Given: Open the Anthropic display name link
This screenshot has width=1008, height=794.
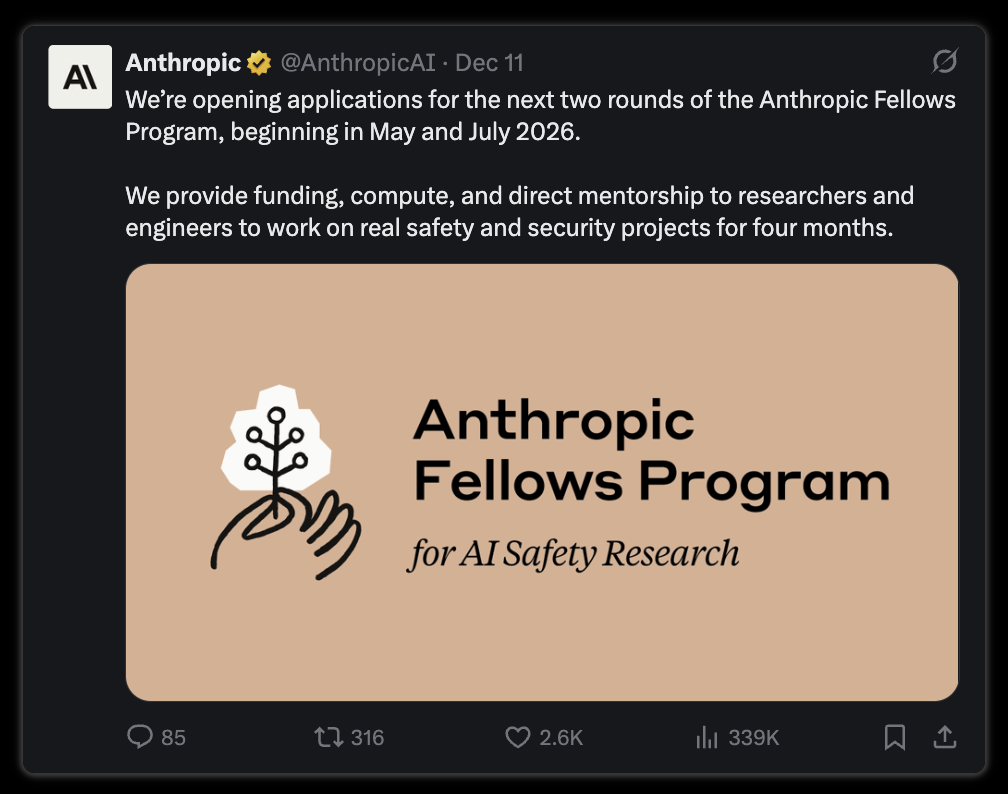Looking at the screenshot, I should pos(183,63).
